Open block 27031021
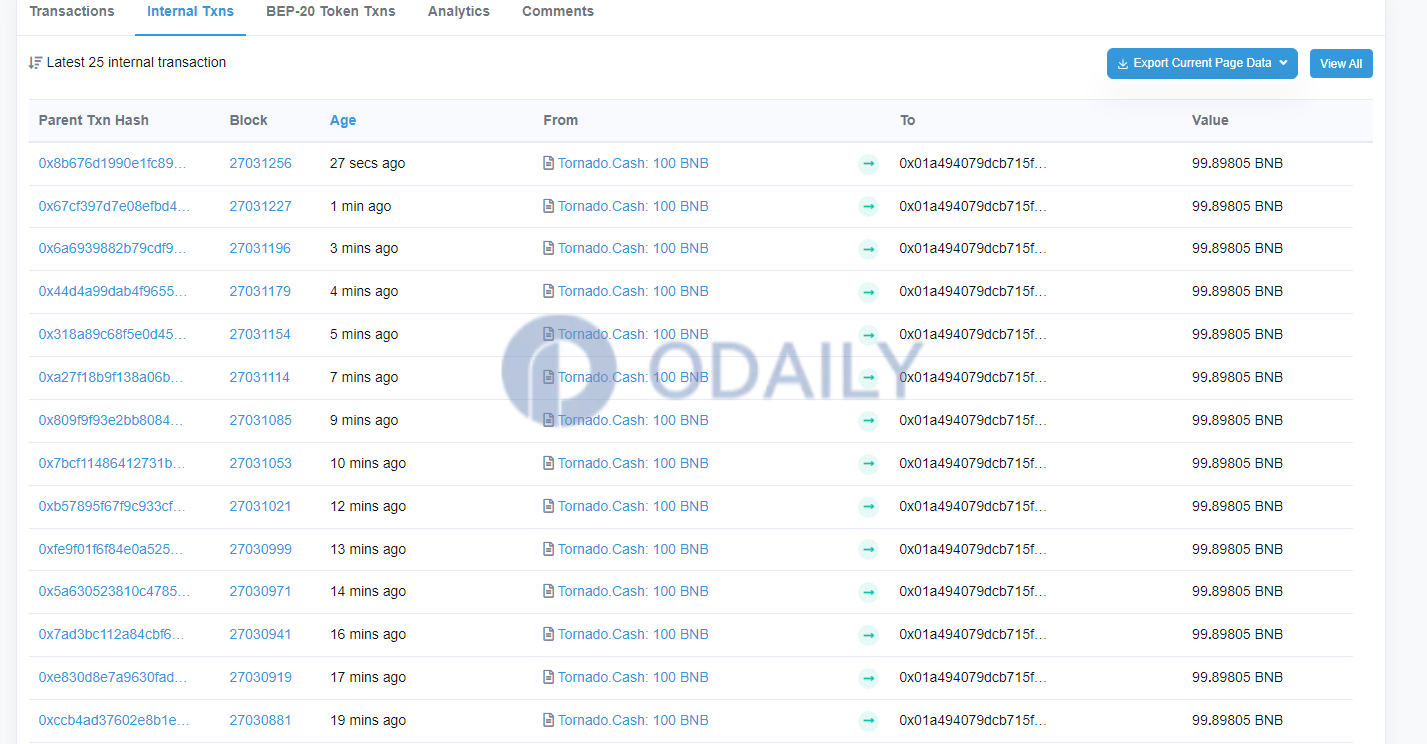1427x744 pixels. tap(261, 506)
